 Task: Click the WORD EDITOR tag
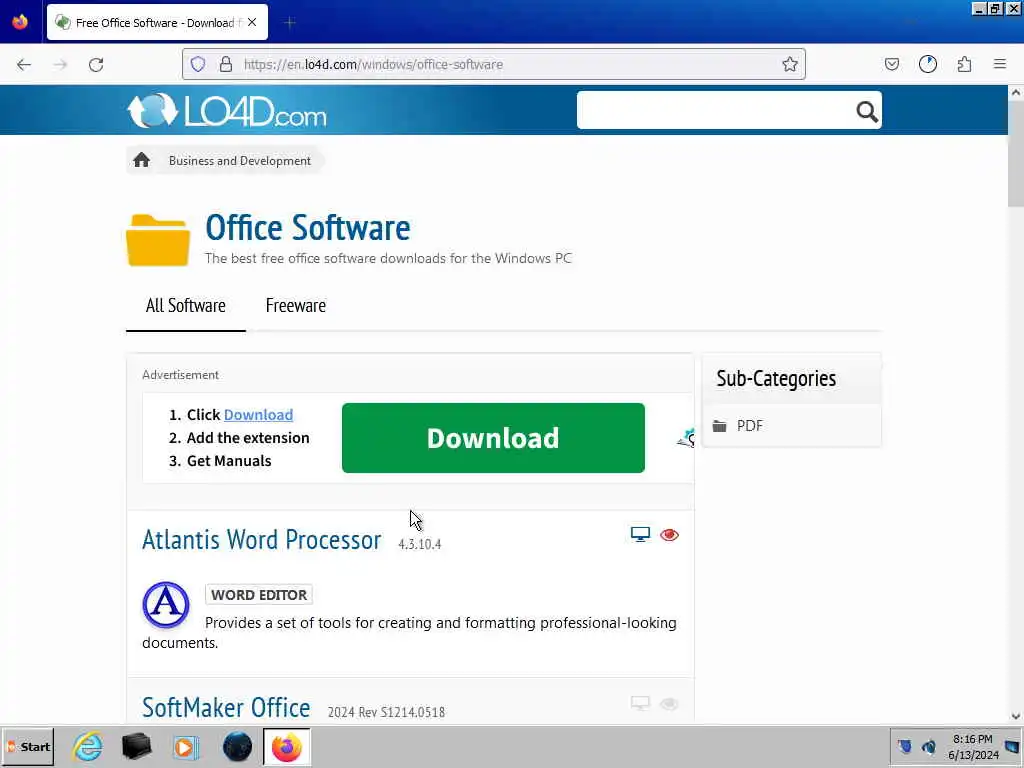click(259, 595)
